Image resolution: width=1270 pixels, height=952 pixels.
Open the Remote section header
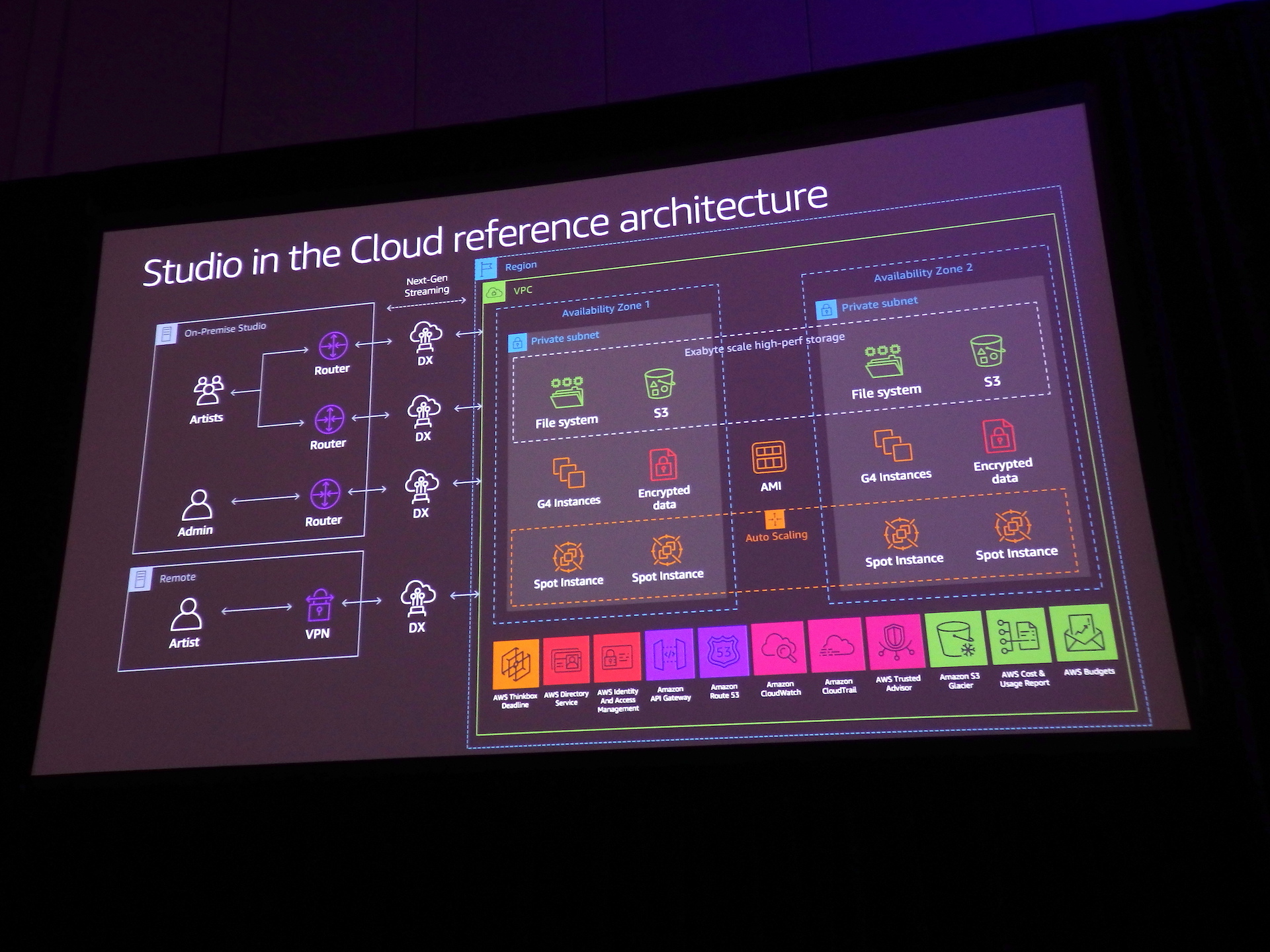point(177,576)
